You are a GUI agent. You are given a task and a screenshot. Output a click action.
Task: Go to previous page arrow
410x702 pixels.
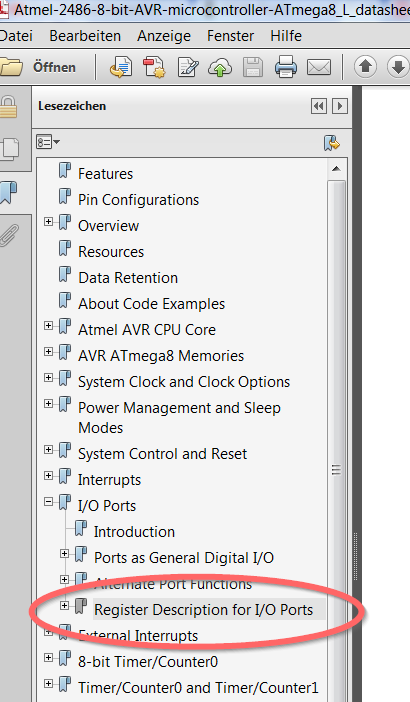[365, 67]
